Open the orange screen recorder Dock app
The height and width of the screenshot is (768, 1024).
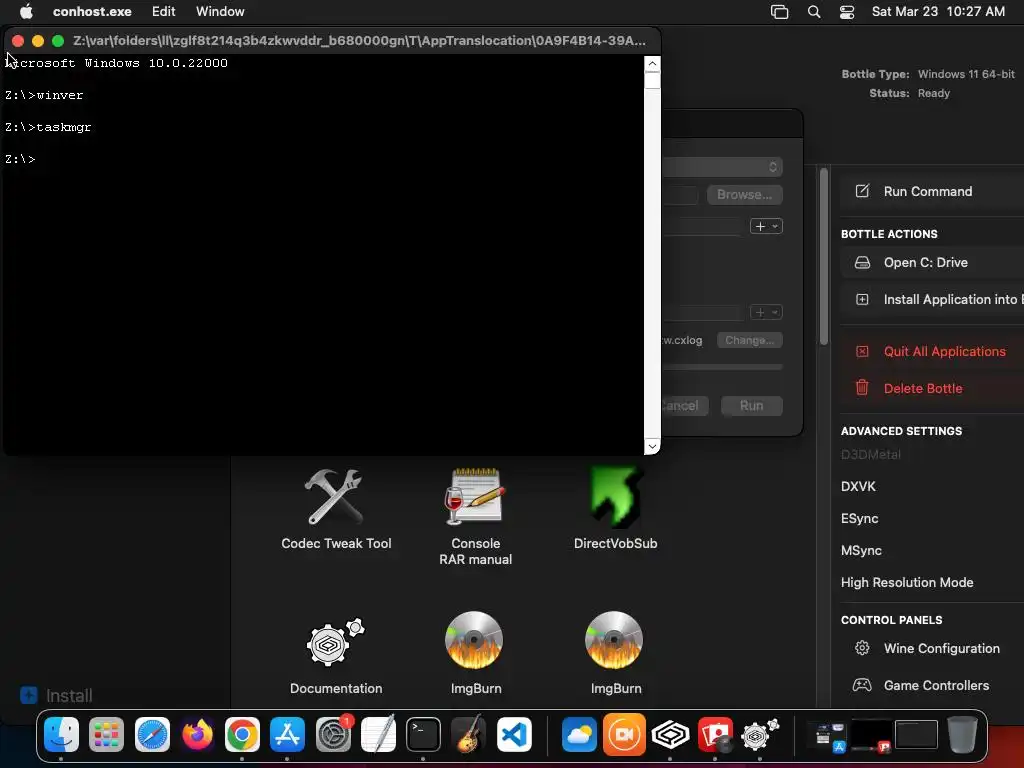(624, 734)
